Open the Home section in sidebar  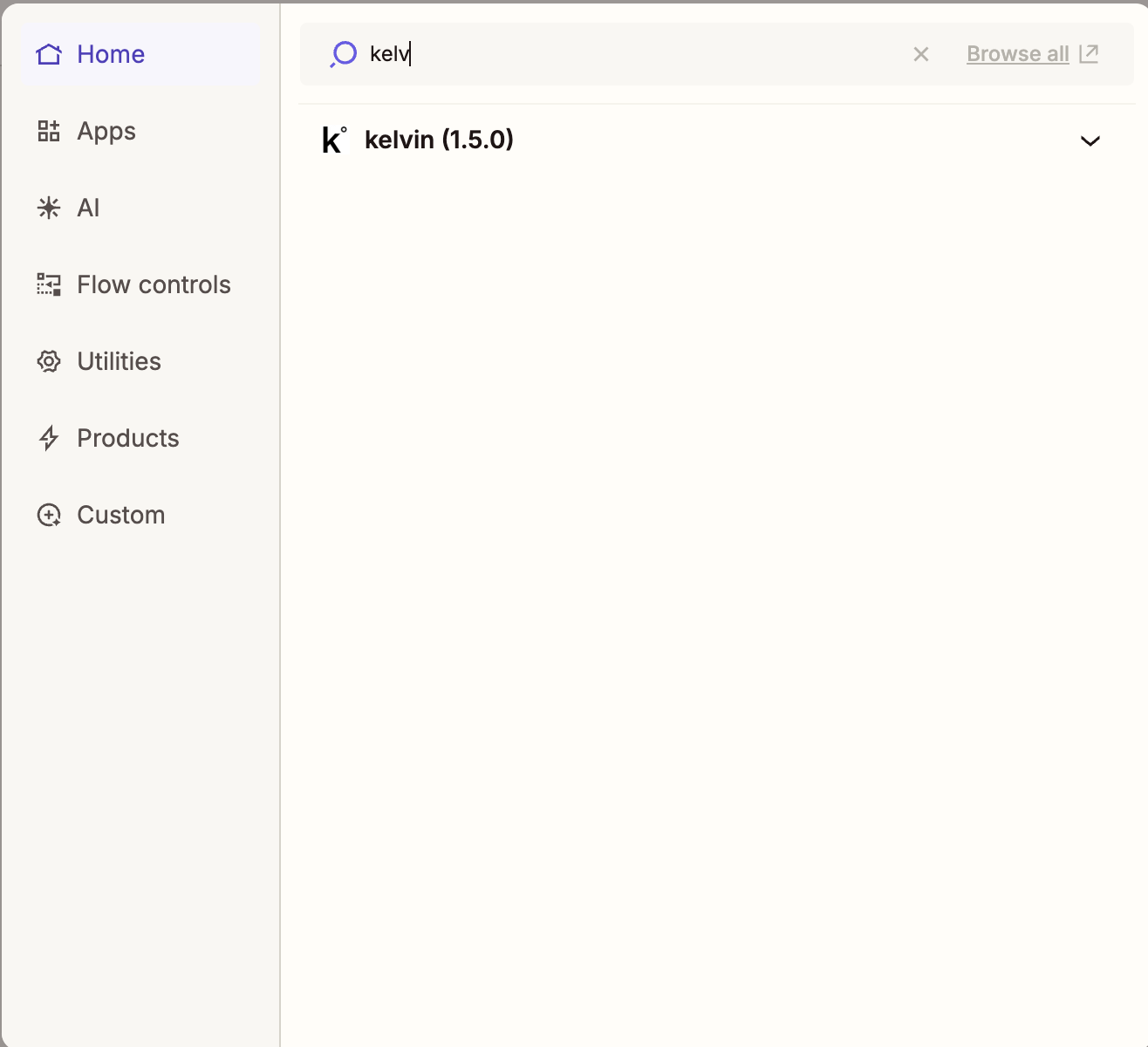[140, 54]
